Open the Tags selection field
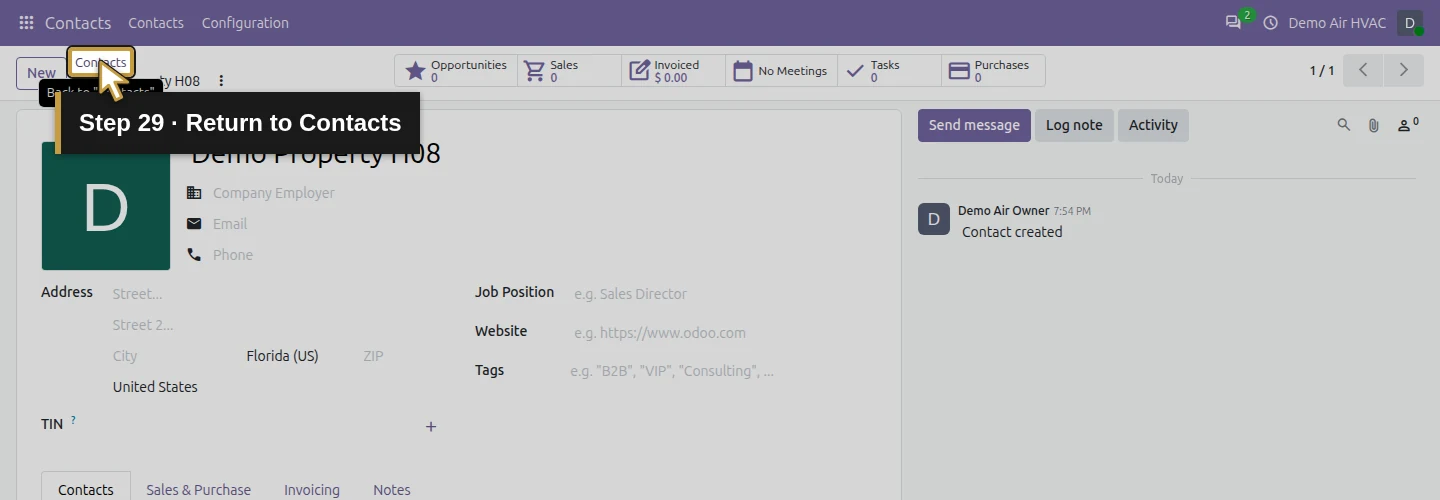 720,371
